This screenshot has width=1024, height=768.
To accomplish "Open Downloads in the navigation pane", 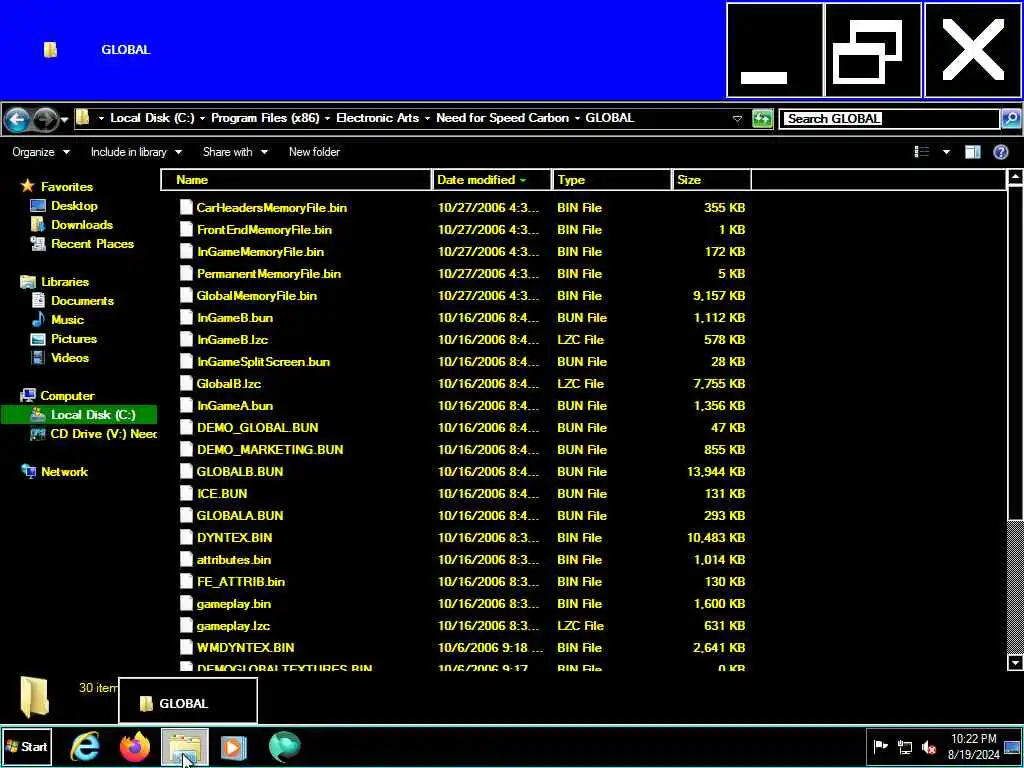I will click(x=82, y=225).
